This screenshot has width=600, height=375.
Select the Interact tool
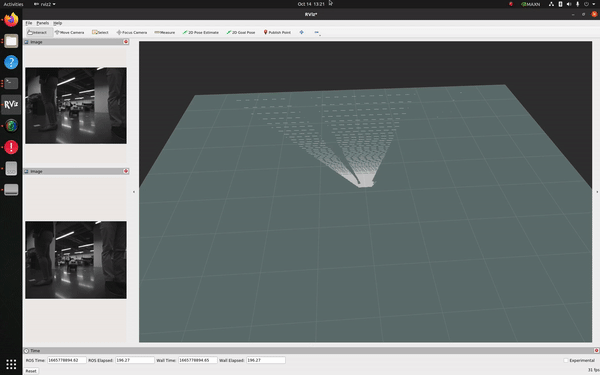pyautogui.click(x=38, y=33)
